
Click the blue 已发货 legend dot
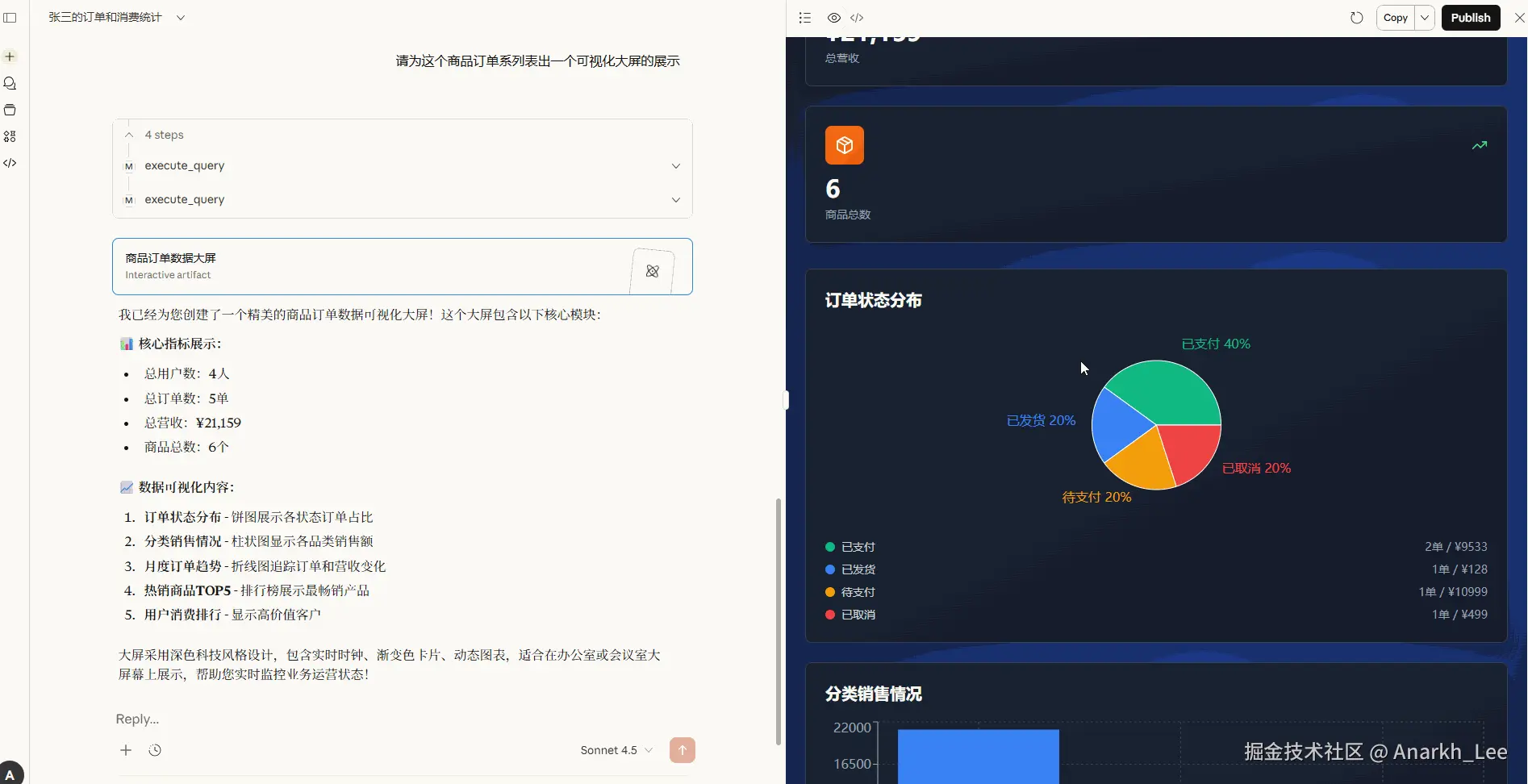(830, 569)
